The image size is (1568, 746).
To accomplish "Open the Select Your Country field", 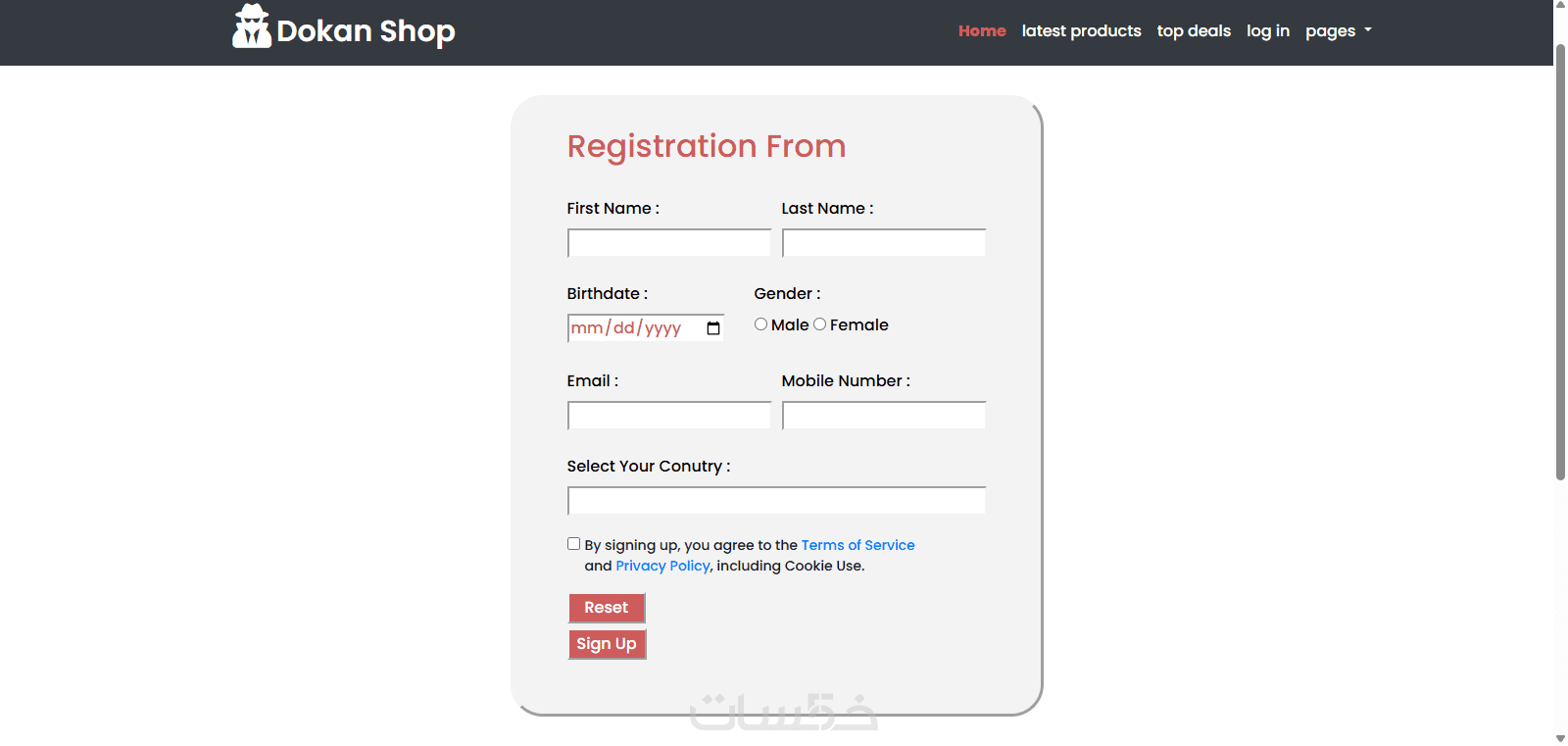I will click(x=776, y=501).
